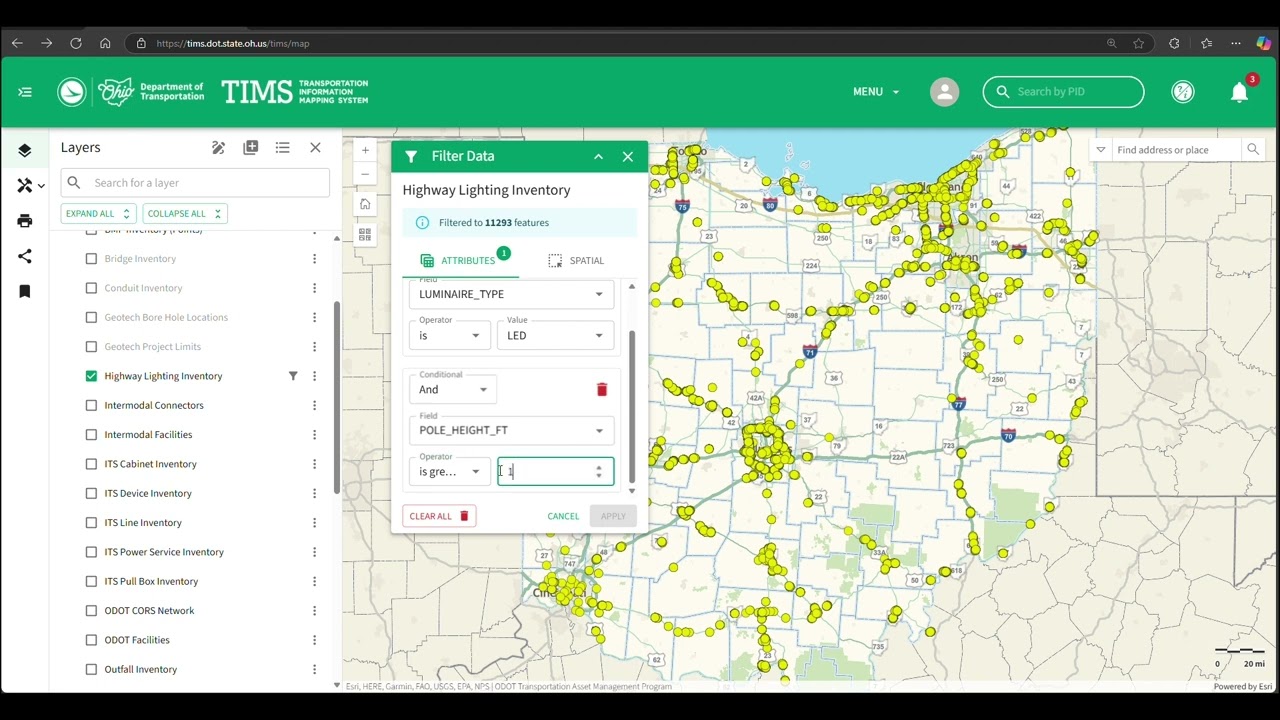Click the Find address or place box
Screen dimensions: 1280x720
(x=1176, y=150)
